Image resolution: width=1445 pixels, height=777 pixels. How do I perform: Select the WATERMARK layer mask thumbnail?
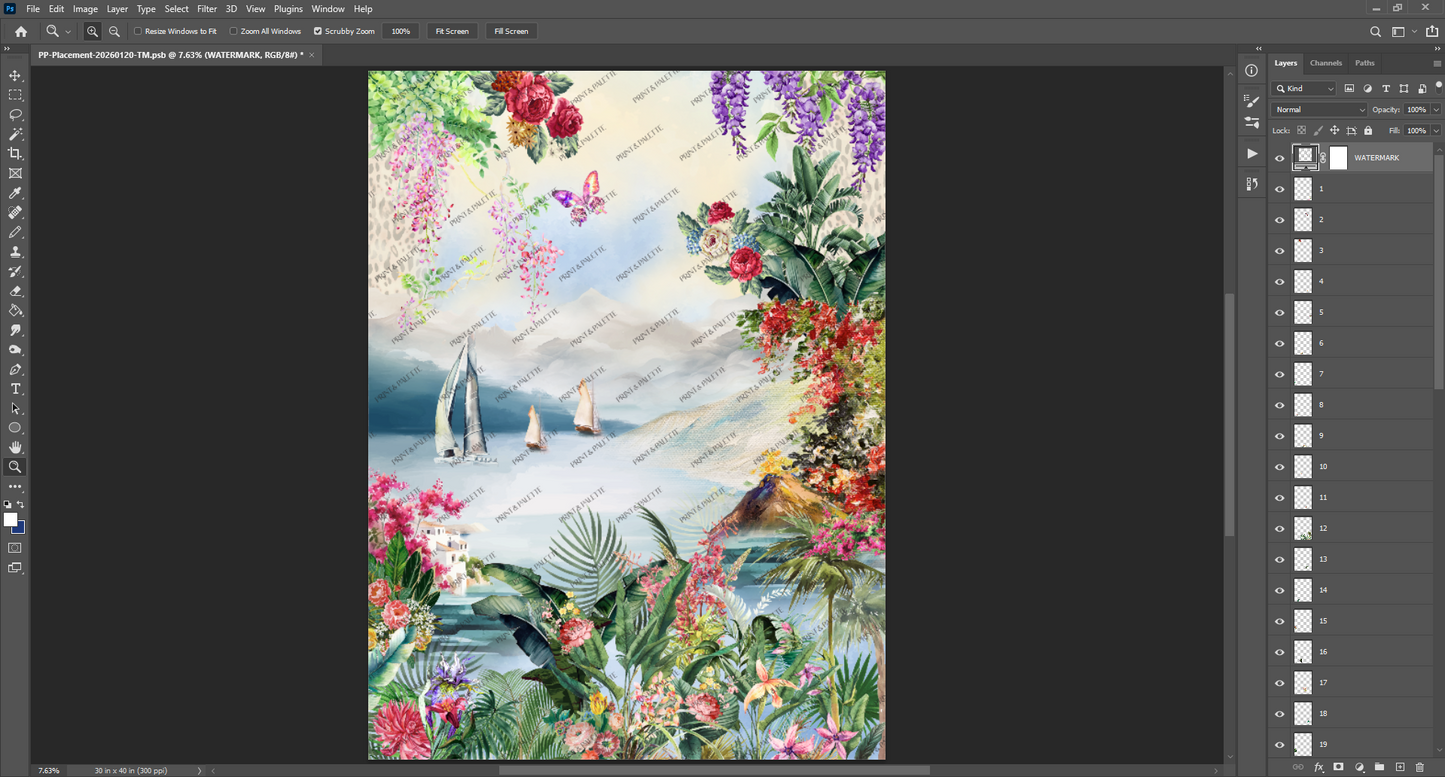pyautogui.click(x=1338, y=158)
